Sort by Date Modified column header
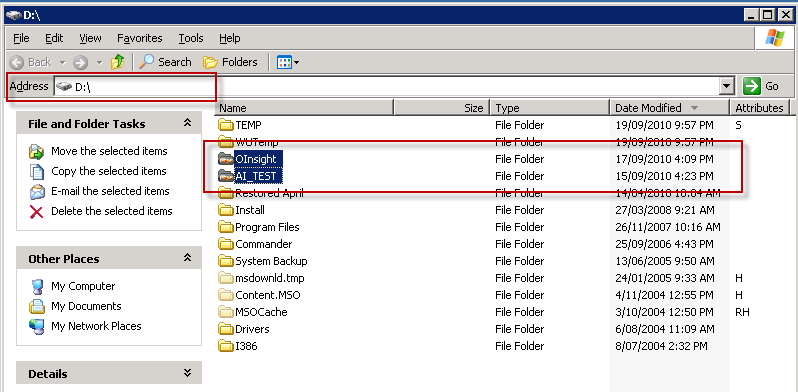This screenshot has height=392, width=798. point(669,108)
